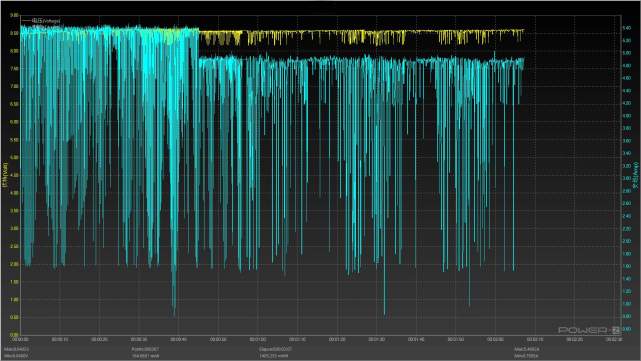
Task: Select the Elapsed time readout in status bar
Action: 276,353
